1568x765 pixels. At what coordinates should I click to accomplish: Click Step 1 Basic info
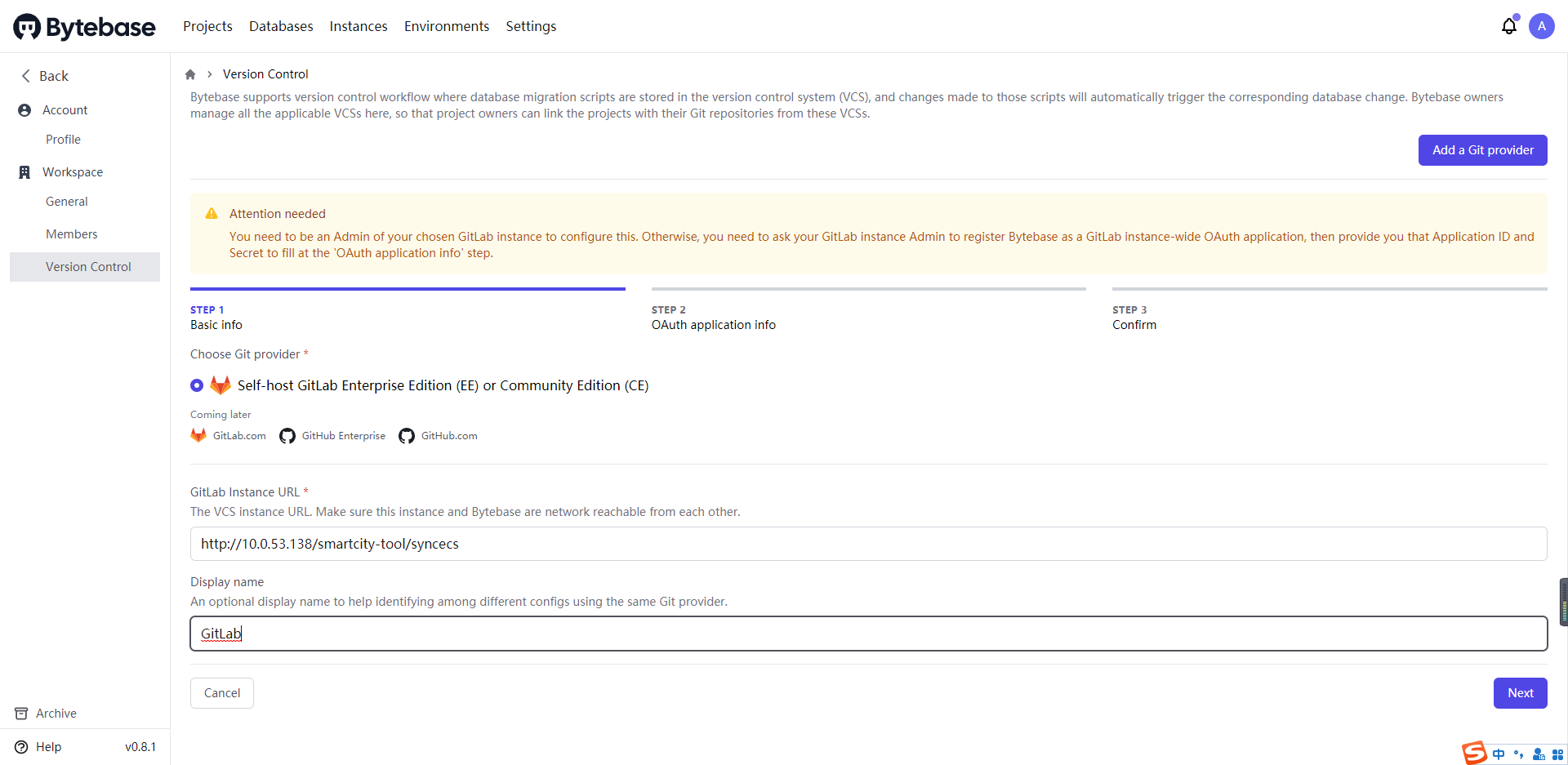pos(408,310)
